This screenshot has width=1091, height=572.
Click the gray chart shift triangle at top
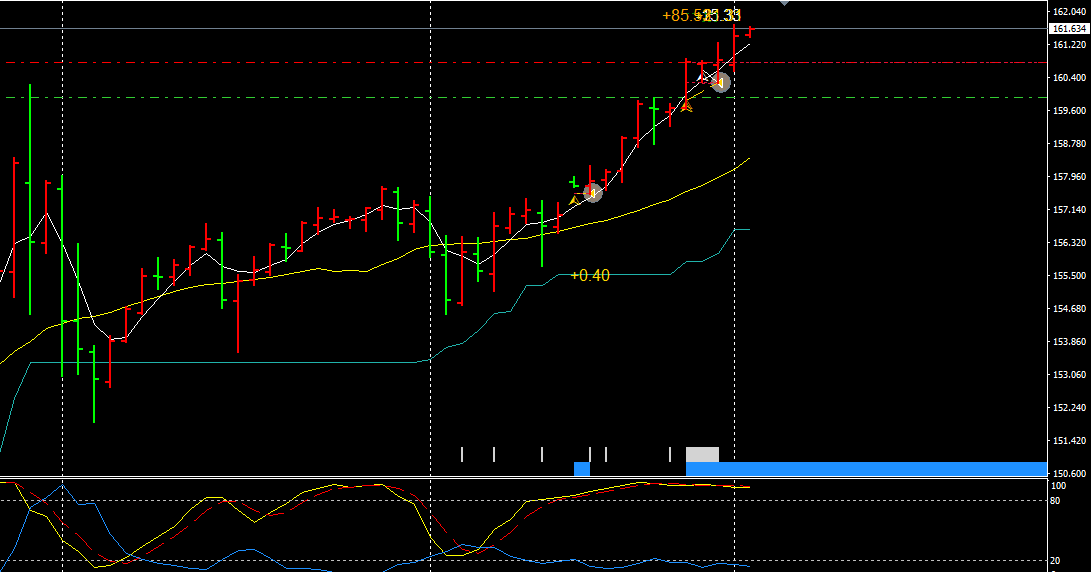coord(784,3)
